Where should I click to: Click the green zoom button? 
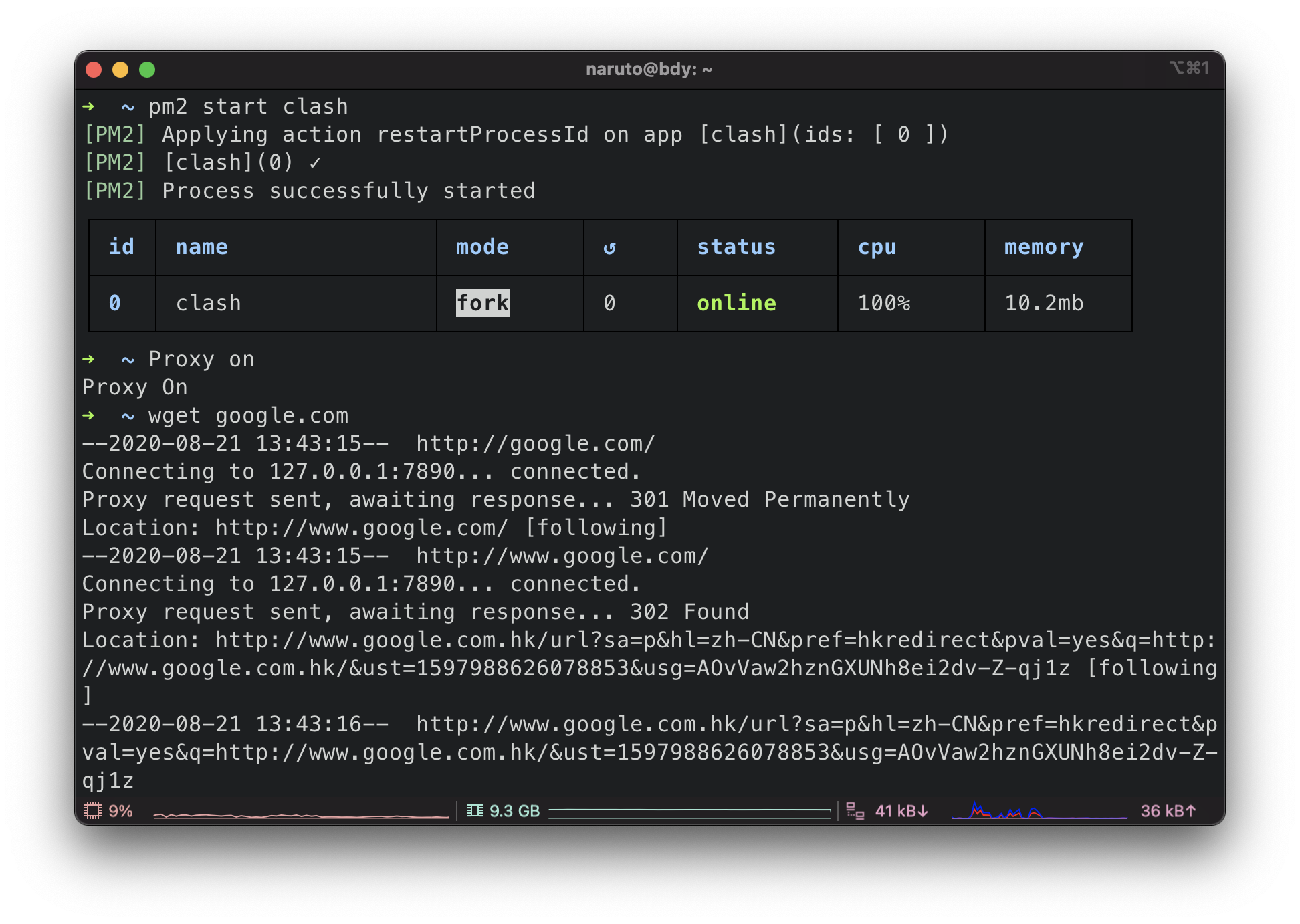(147, 69)
